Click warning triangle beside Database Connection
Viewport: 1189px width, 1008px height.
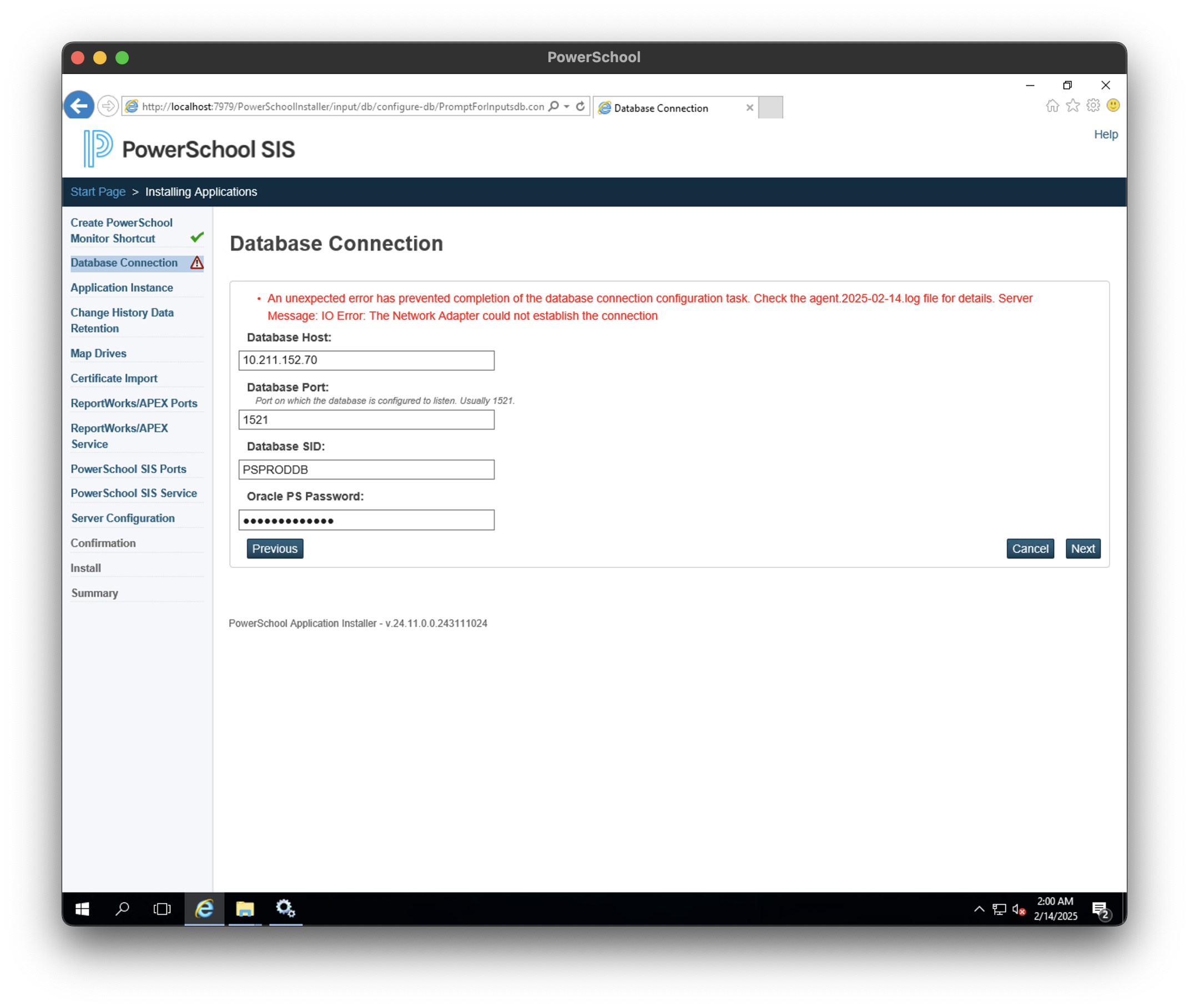click(197, 263)
